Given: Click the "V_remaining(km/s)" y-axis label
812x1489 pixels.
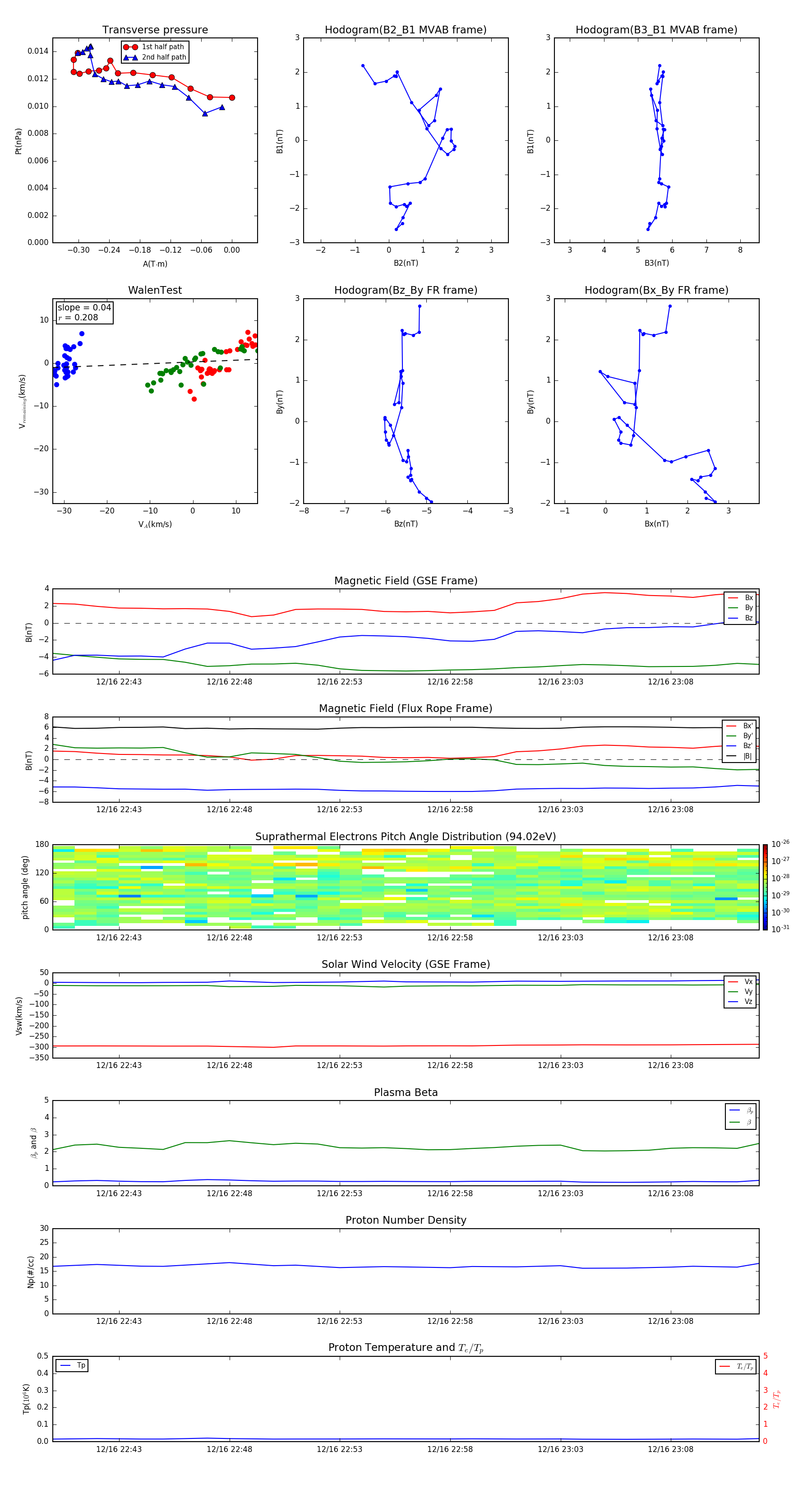Looking at the screenshot, I should click(x=22, y=401).
